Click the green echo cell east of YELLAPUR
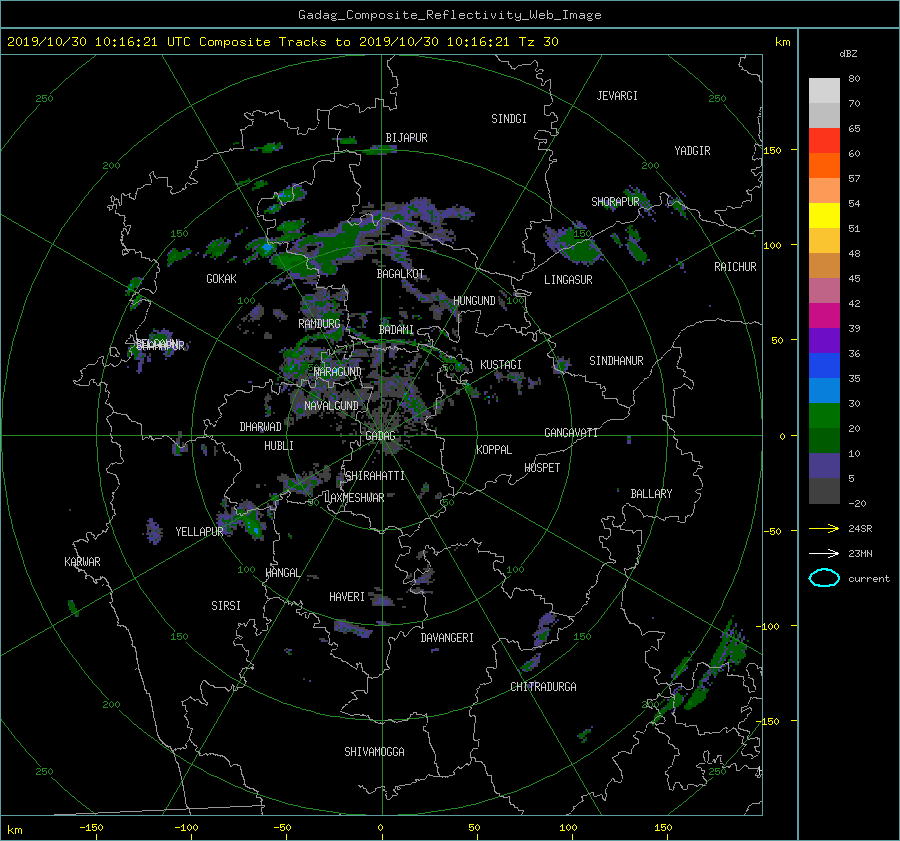This screenshot has height=841, width=900. coord(252,524)
